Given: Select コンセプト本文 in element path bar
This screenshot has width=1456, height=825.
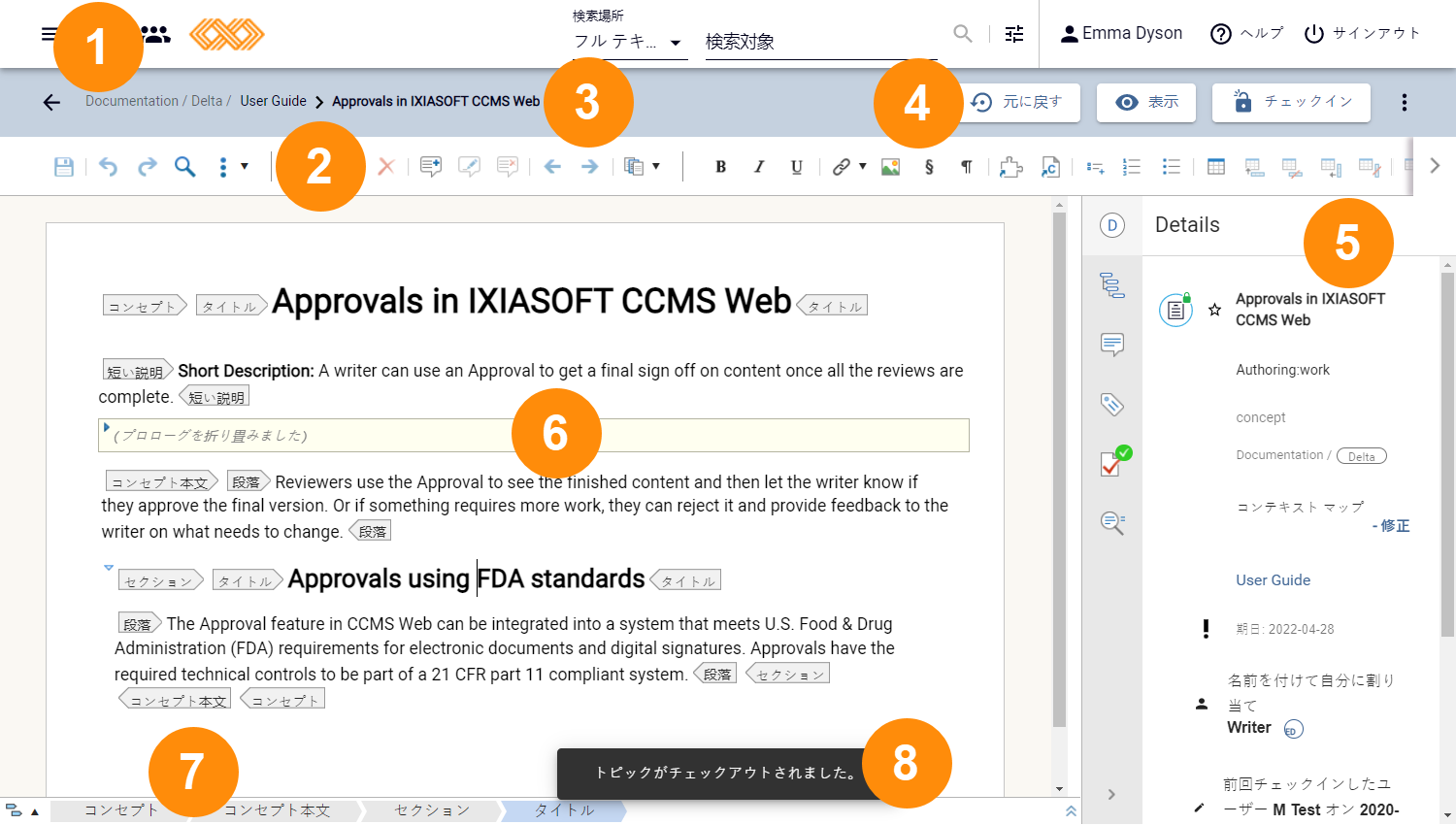Looking at the screenshot, I should click(277, 810).
